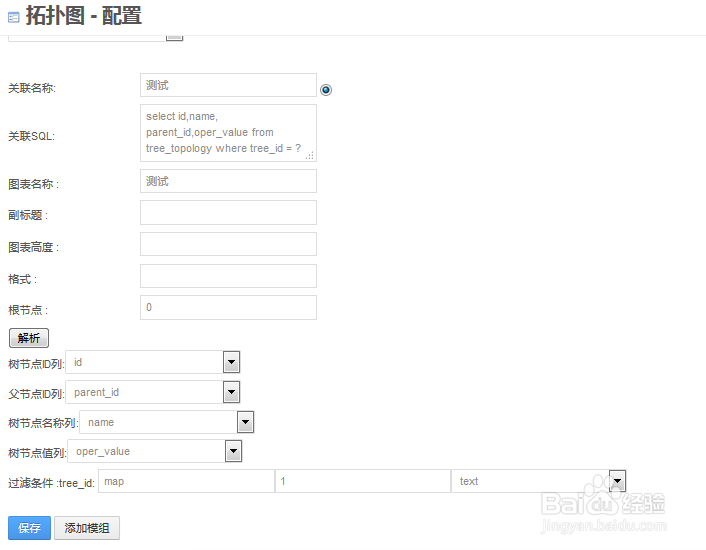Click the 图表名称 input field
Image resolution: width=706 pixels, height=550 pixels.
pos(228,181)
